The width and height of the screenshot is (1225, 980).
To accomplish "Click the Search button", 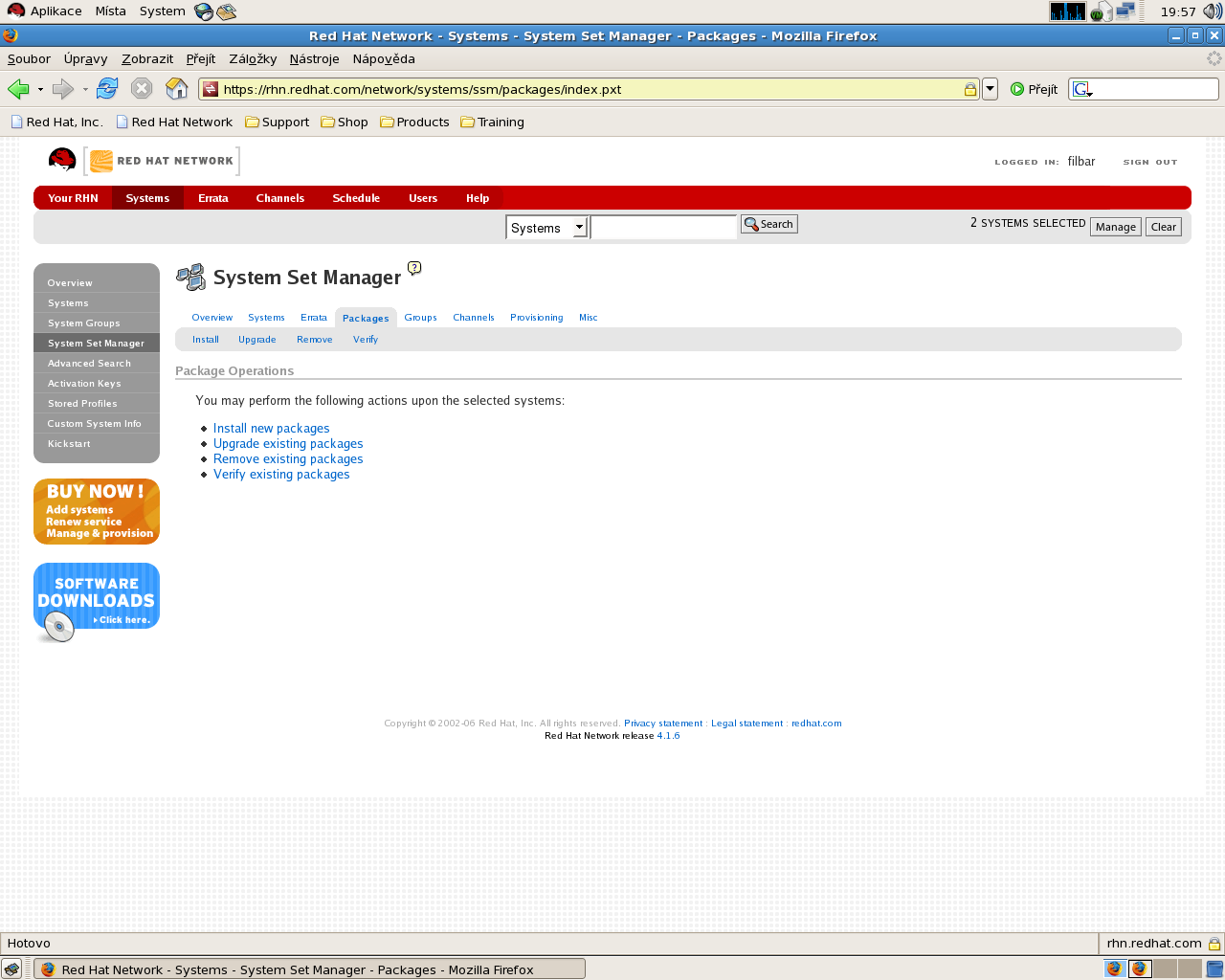I will [x=768, y=224].
